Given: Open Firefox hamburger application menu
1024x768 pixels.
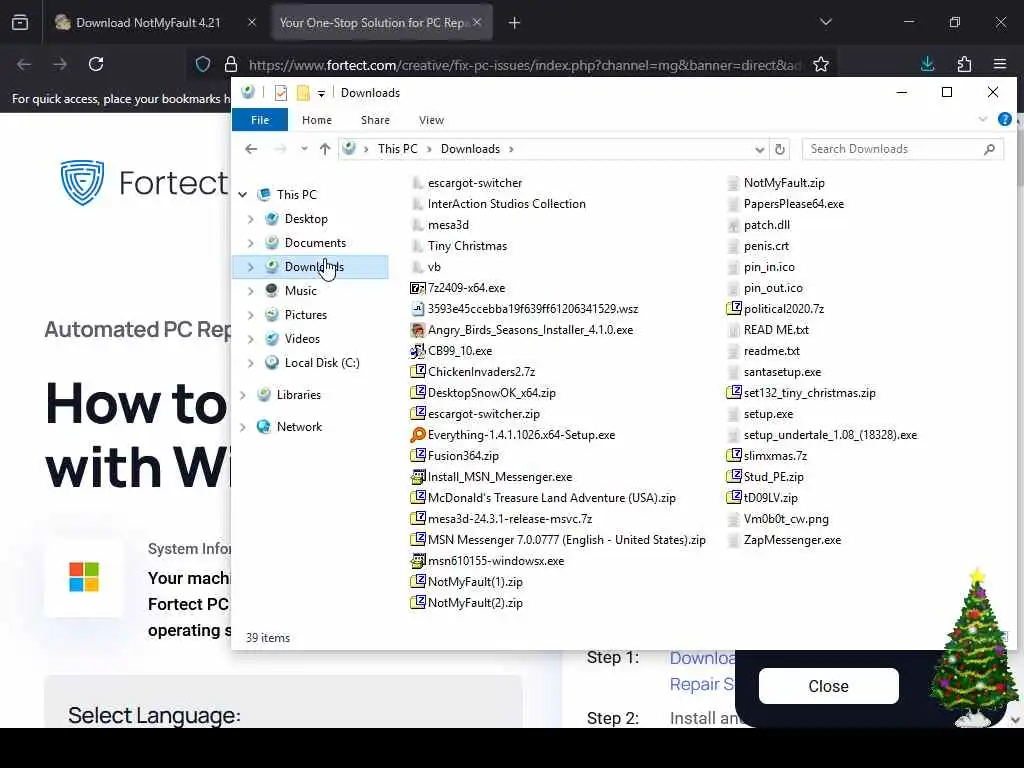Looking at the screenshot, I should tap(1000, 64).
